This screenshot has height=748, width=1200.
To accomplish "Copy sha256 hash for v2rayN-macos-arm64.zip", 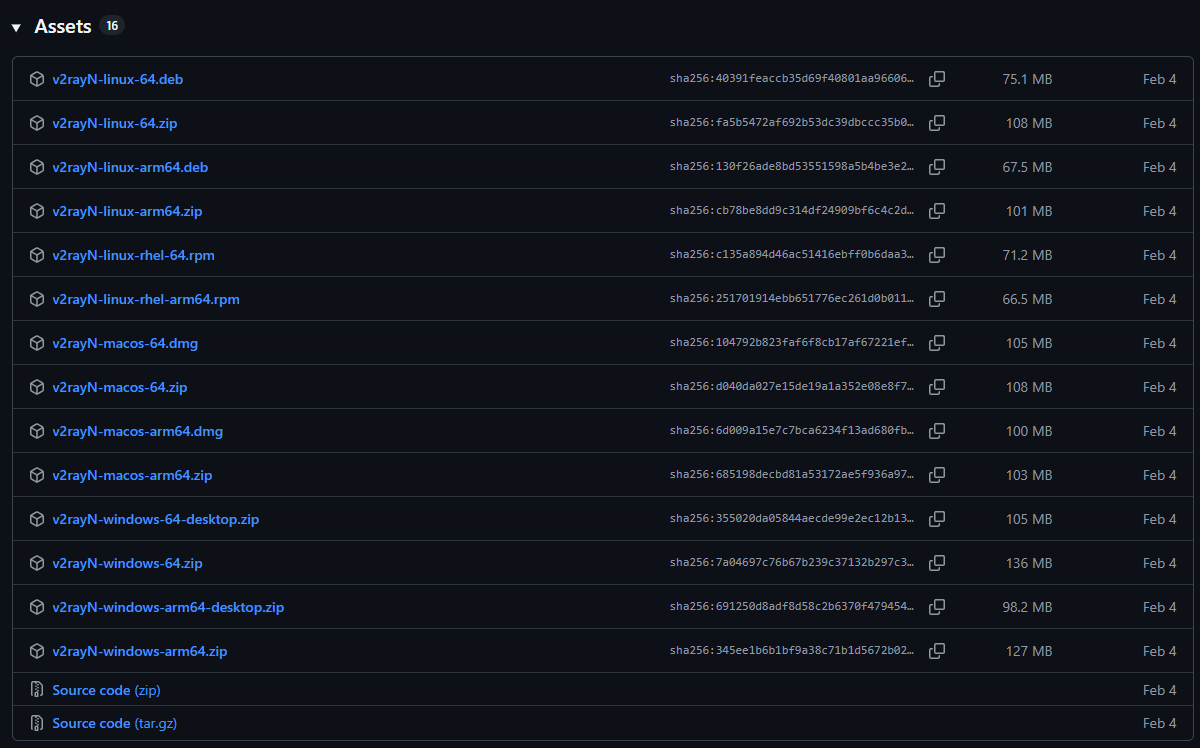I will coord(937,475).
